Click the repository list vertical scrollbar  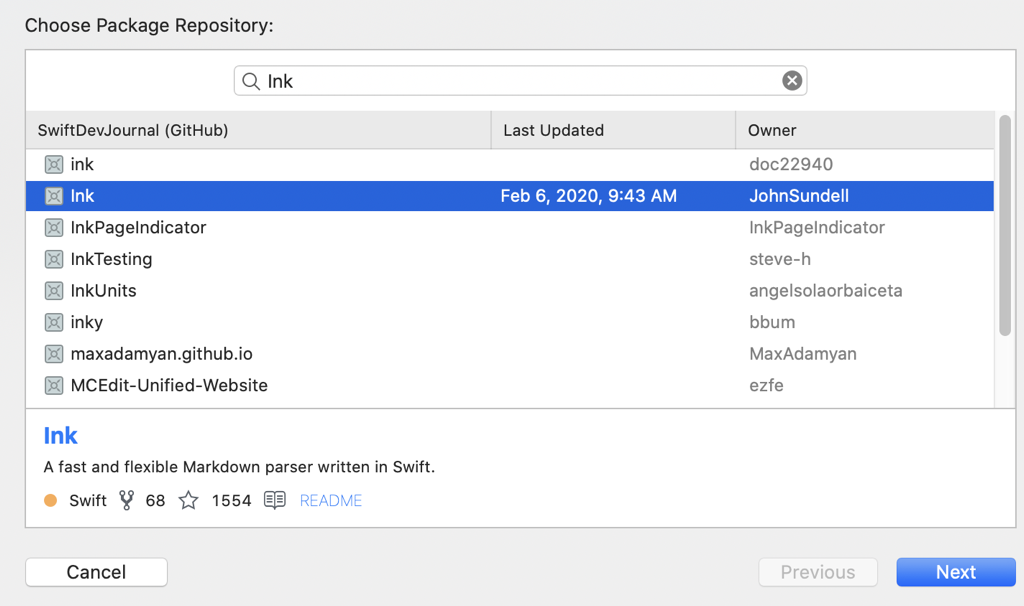[1005, 225]
